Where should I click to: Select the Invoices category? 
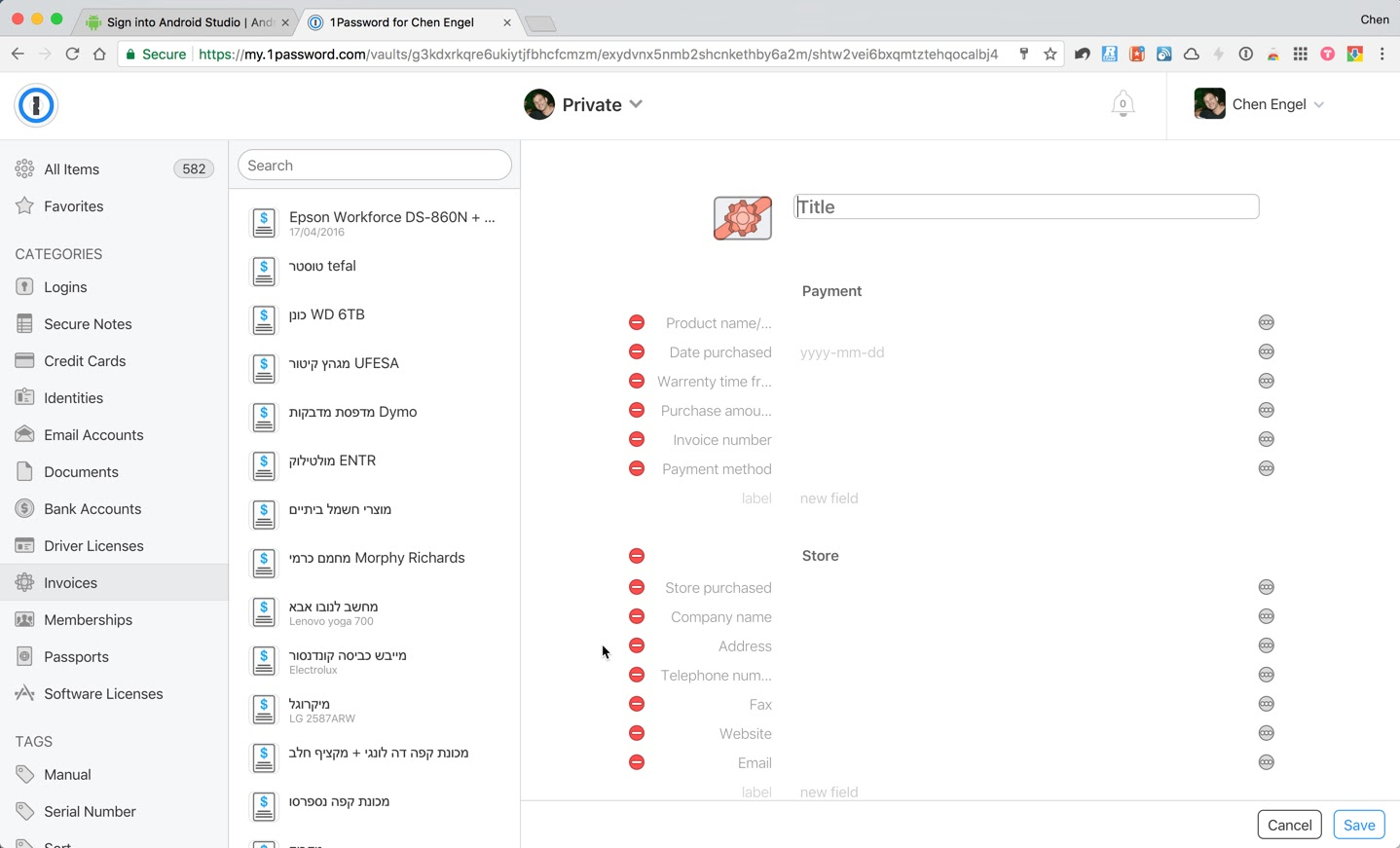click(x=114, y=583)
